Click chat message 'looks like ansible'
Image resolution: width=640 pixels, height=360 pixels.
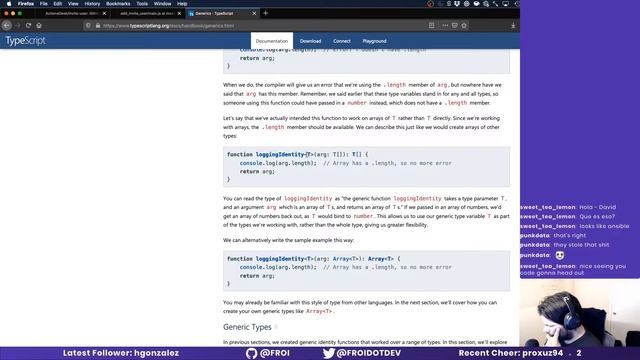click(x=604, y=226)
